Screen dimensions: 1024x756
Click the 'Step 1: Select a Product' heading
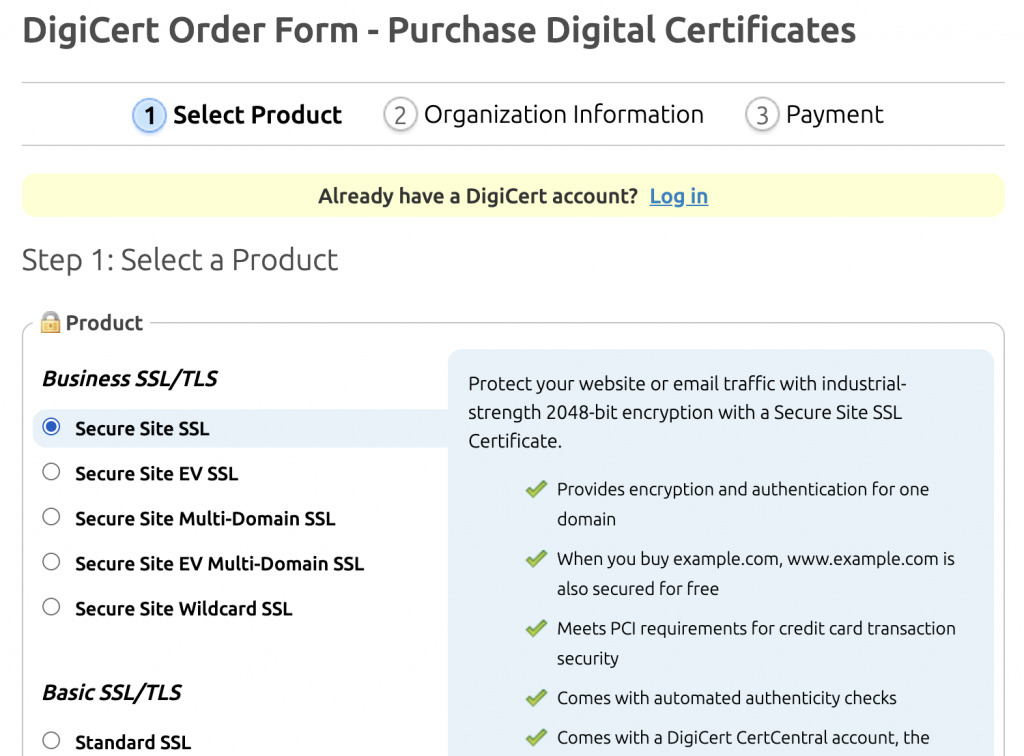180,260
